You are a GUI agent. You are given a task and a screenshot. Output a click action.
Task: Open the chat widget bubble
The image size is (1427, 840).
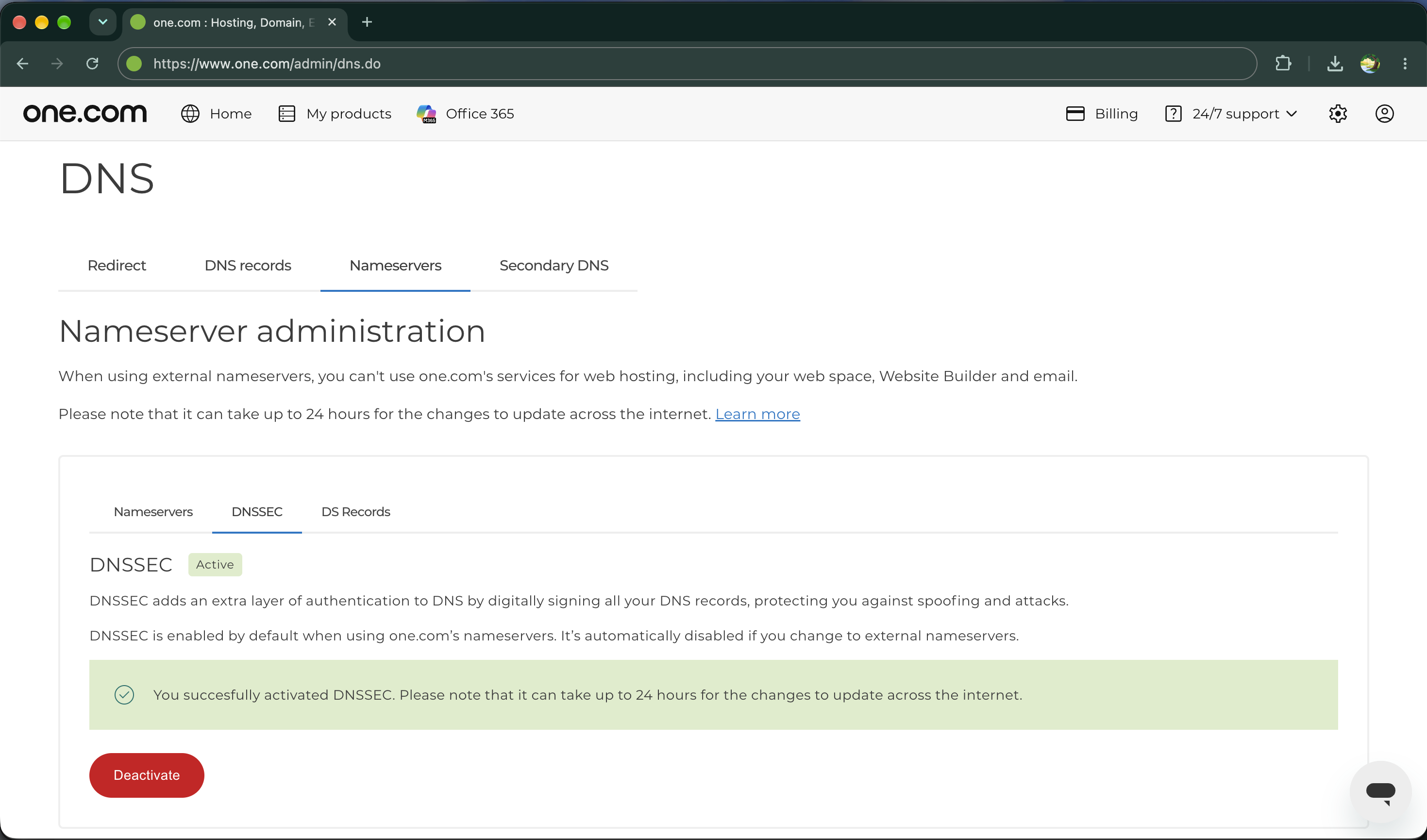click(1380, 791)
